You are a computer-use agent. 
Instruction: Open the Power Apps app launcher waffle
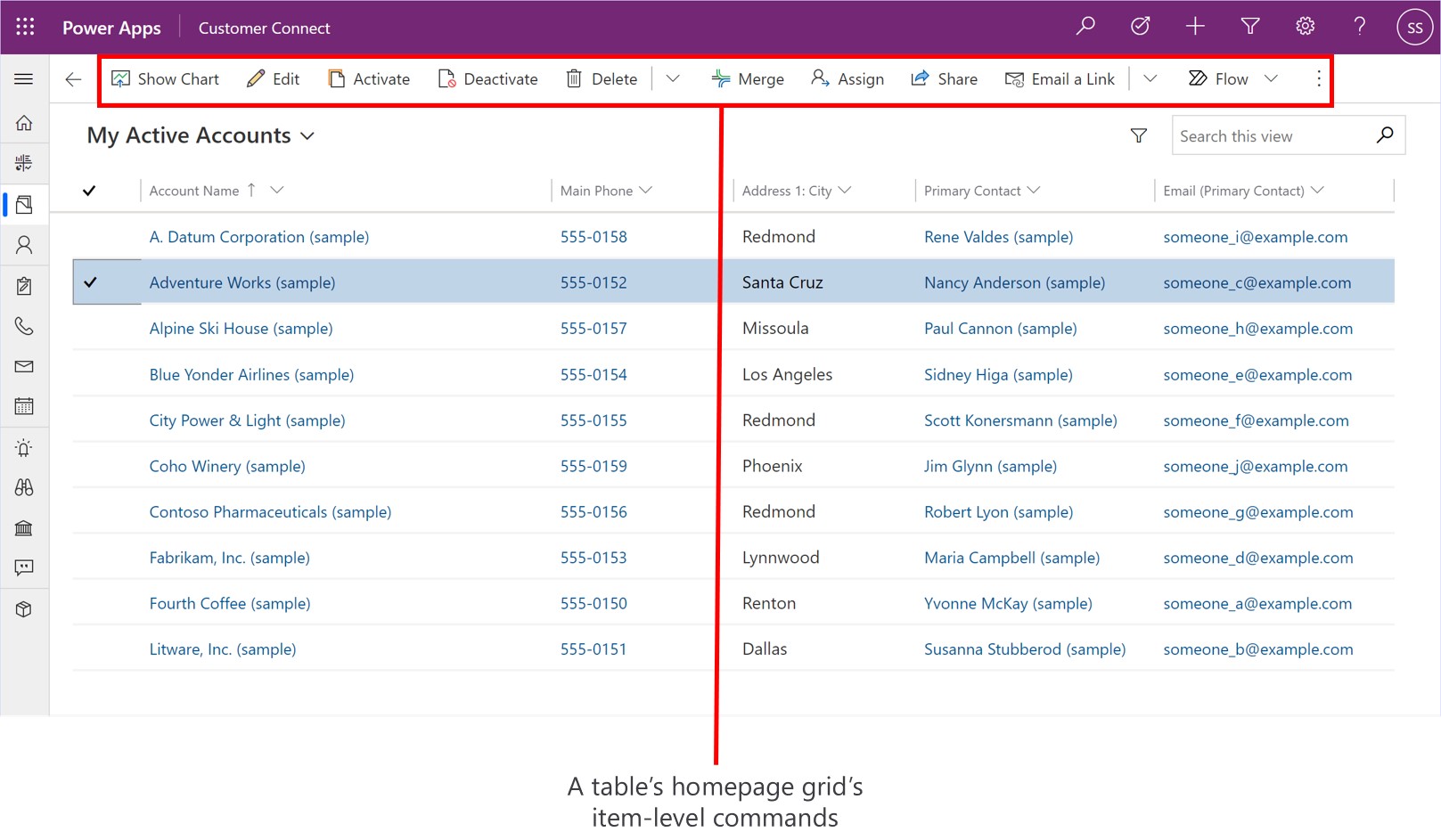(x=25, y=27)
